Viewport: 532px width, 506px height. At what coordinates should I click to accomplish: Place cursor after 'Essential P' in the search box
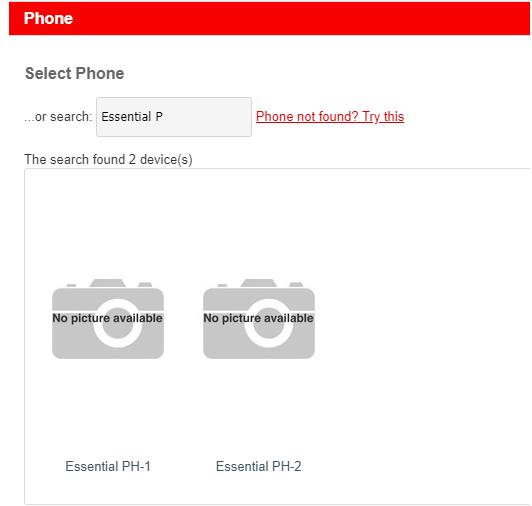point(164,117)
